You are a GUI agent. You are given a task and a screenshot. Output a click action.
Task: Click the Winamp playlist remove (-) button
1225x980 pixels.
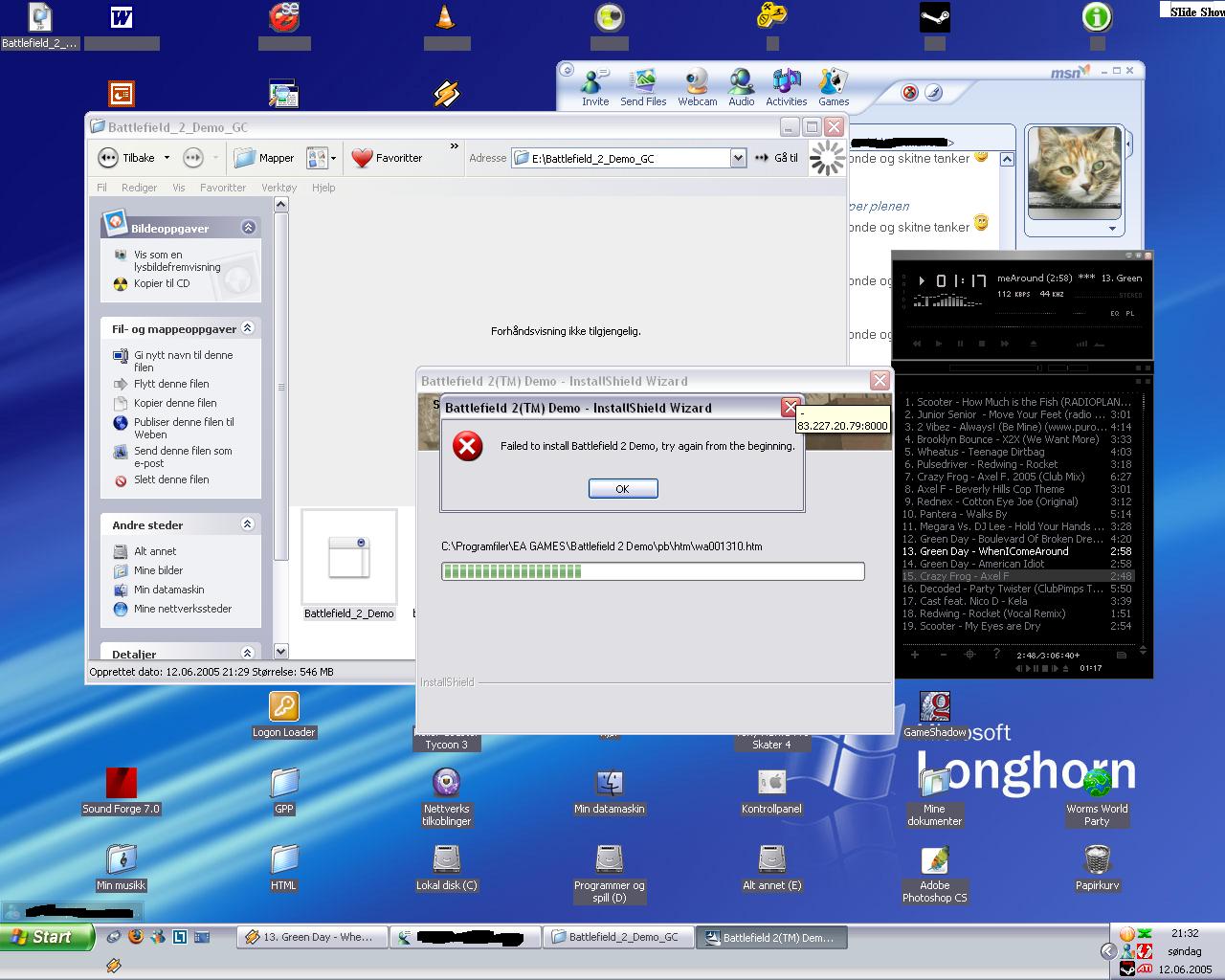(x=943, y=655)
